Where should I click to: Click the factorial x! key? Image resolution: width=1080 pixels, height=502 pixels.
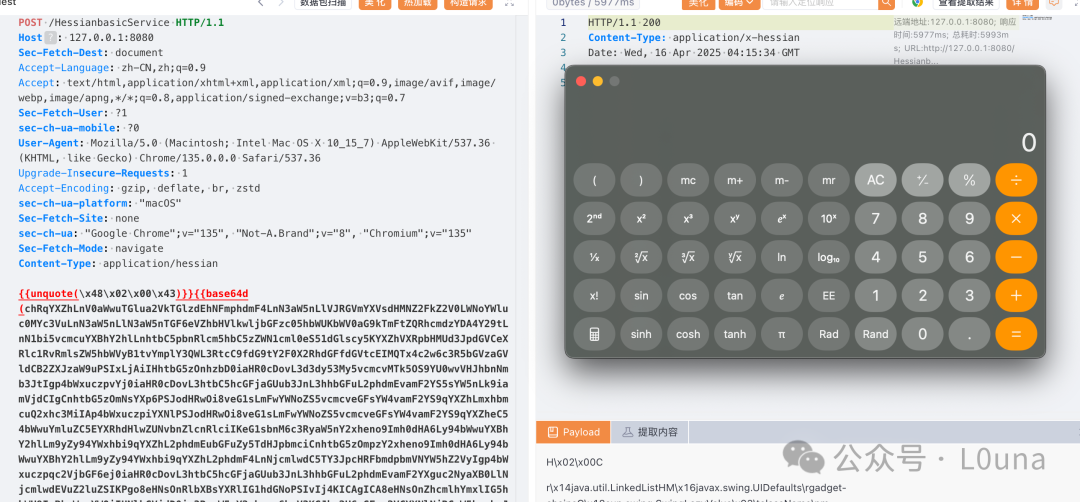pos(594,295)
